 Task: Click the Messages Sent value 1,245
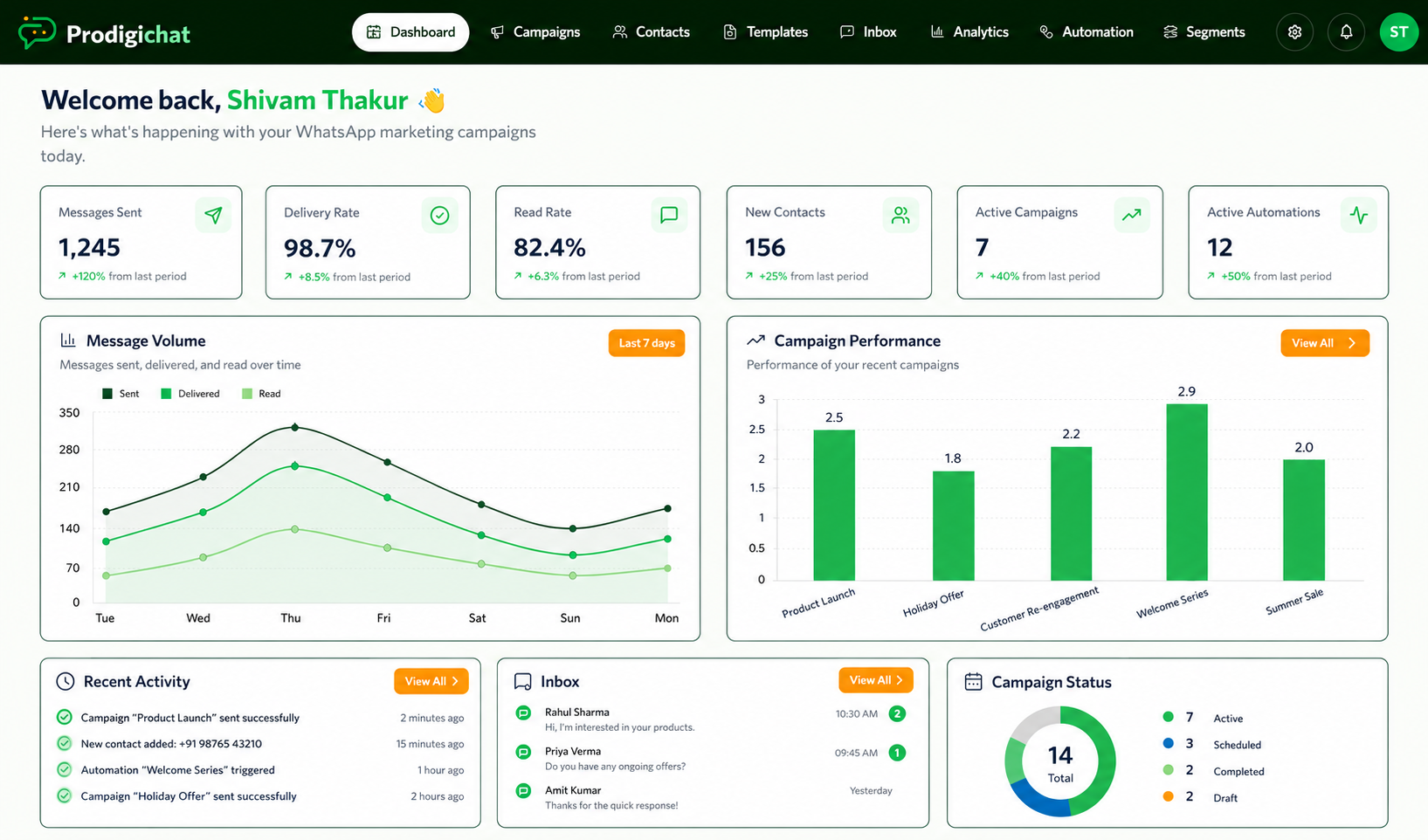89,248
